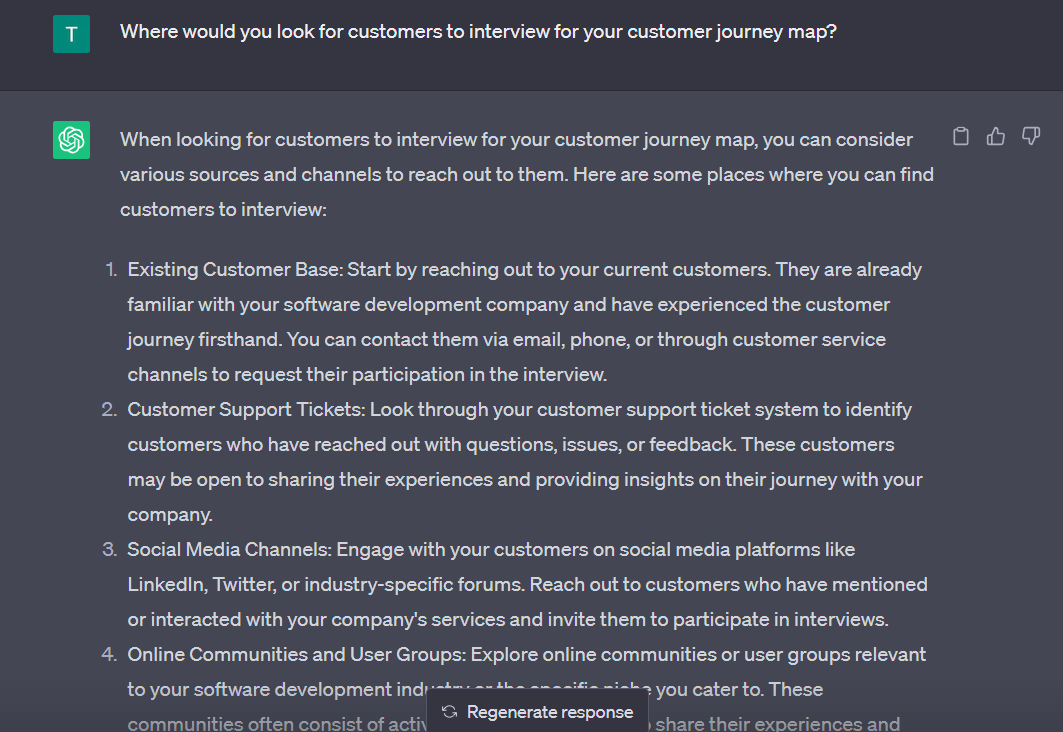Click list number 4 marker
Screen dimensions: 1063x732
click(x=109, y=655)
